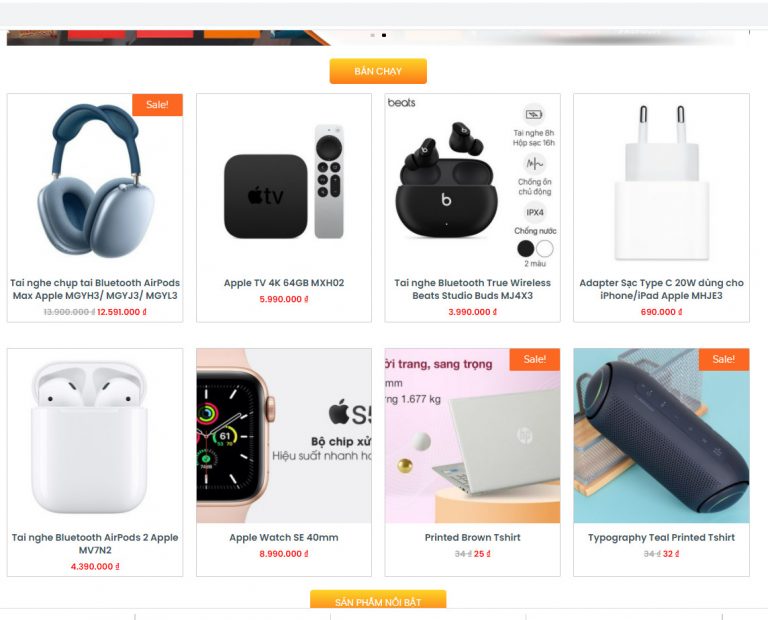Open the Apple TV 4K product image
Viewport: 768px width, 620px height.
coord(284,181)
